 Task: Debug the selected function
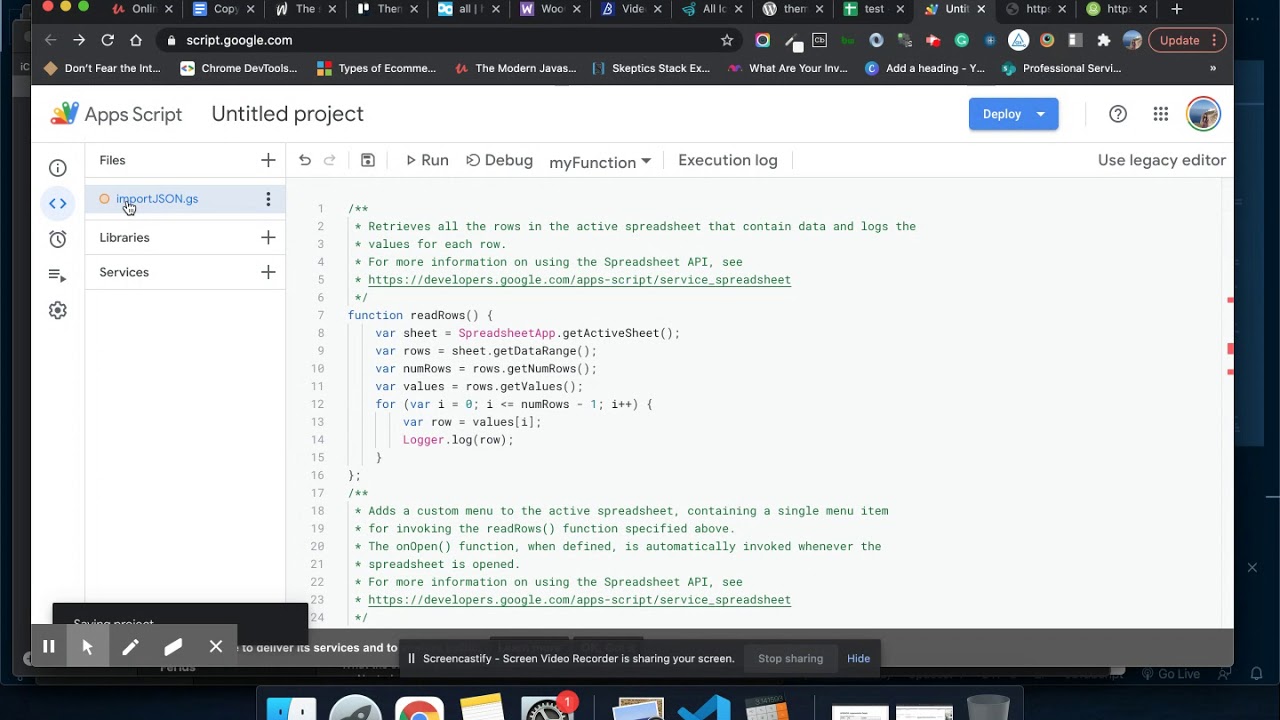coord(499,160)
